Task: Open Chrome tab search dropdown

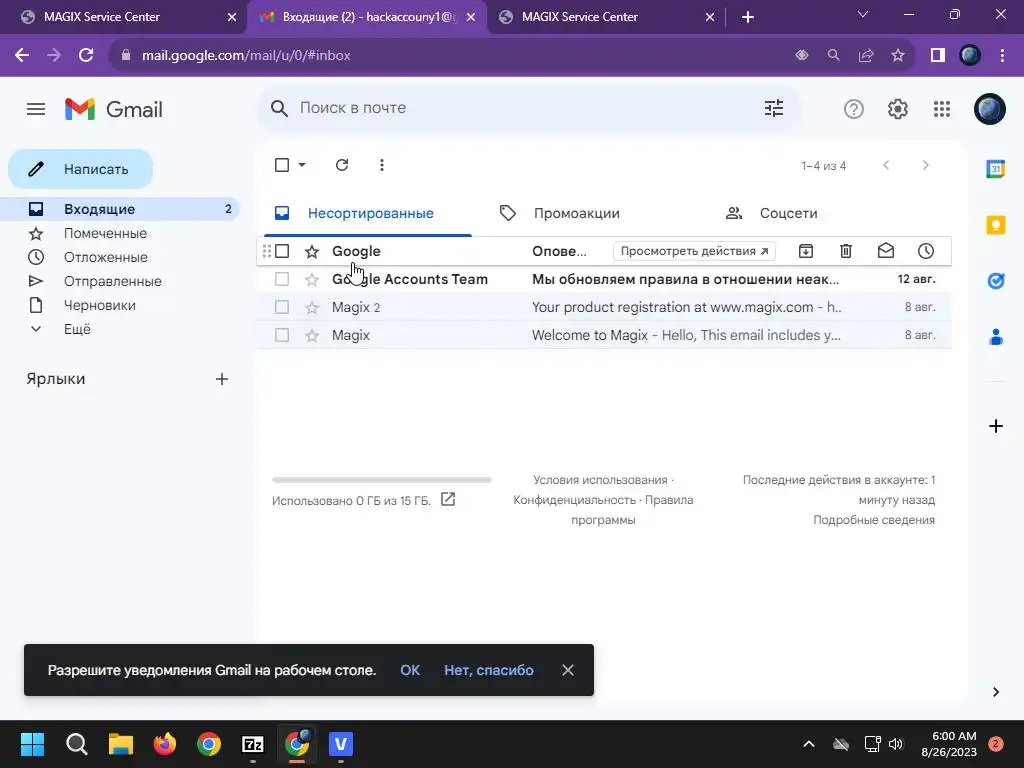Action: coord(863,14)
